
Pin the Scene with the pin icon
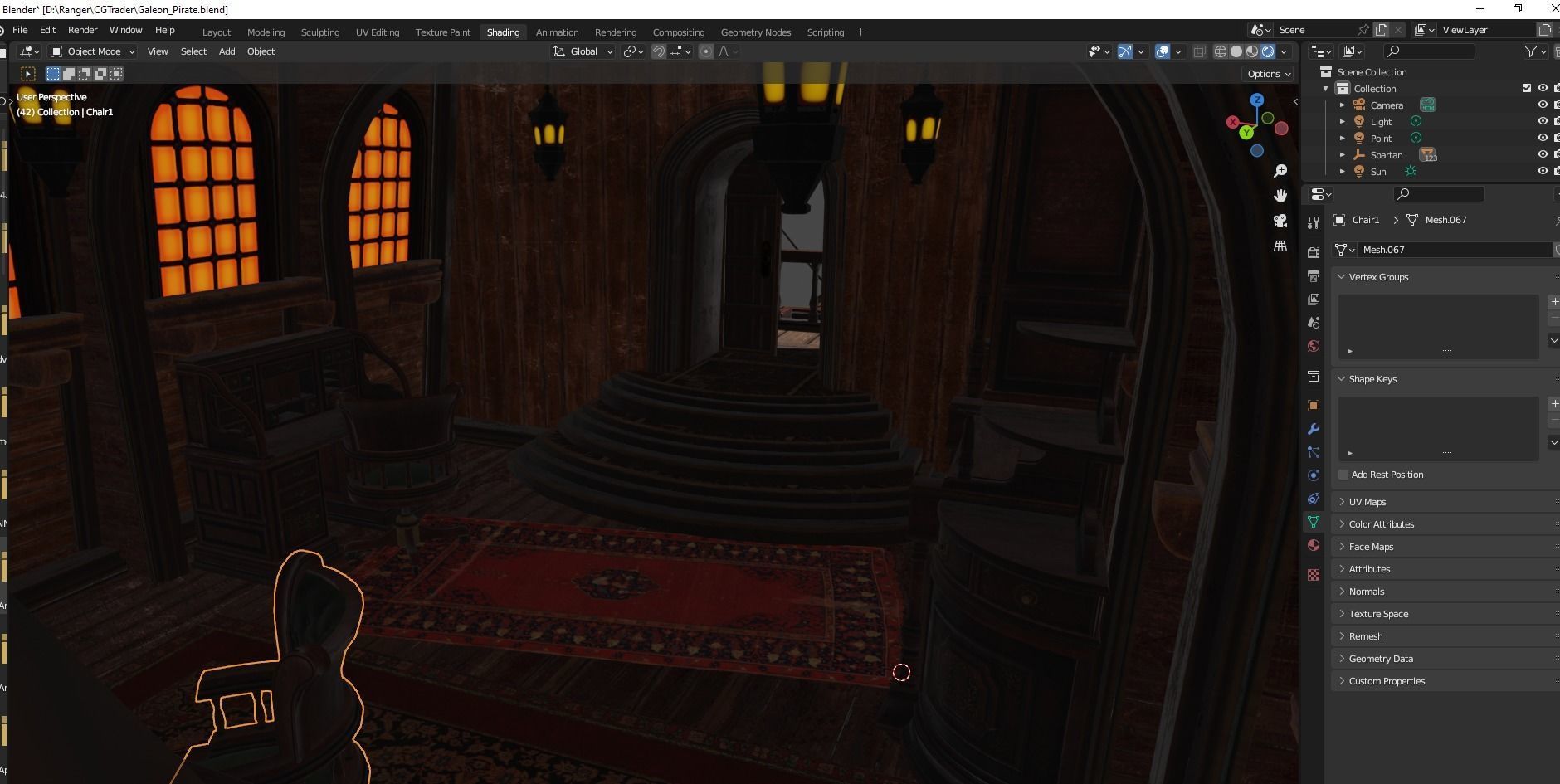[1363, 30]
